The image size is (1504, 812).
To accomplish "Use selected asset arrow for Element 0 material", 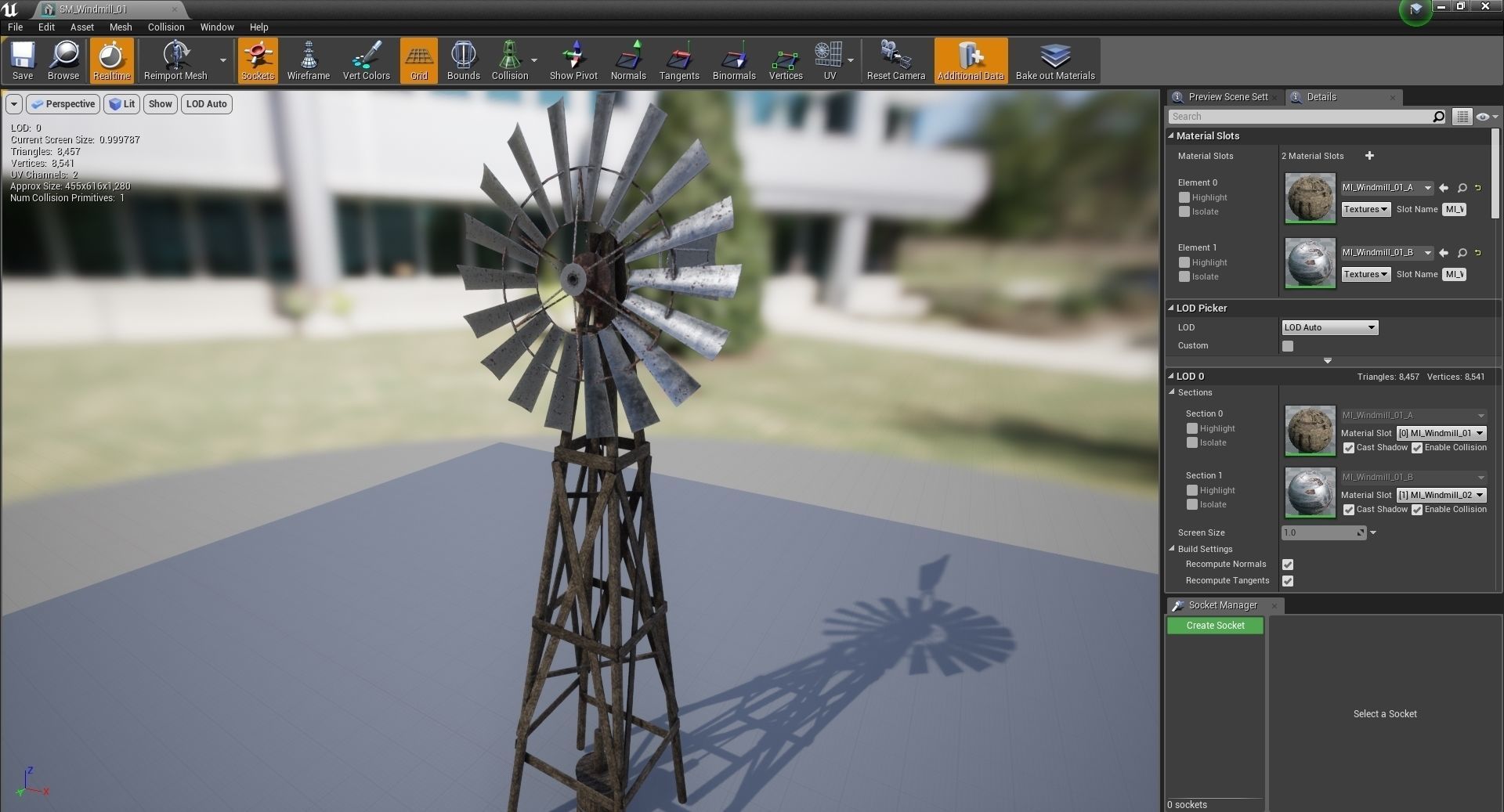I will 1444,188.
